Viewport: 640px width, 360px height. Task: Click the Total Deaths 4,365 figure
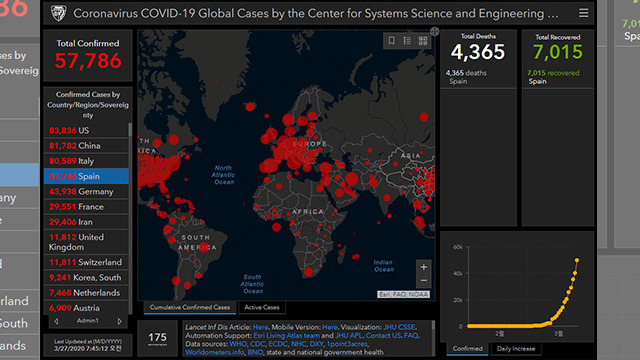tap(478, 52)
